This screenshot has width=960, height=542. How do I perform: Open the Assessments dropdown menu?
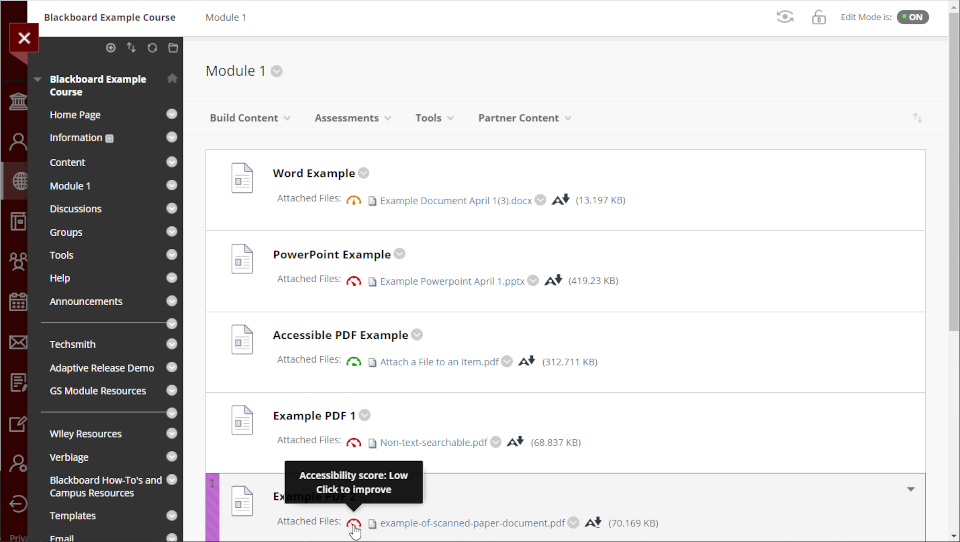click(x=353, y=118)
